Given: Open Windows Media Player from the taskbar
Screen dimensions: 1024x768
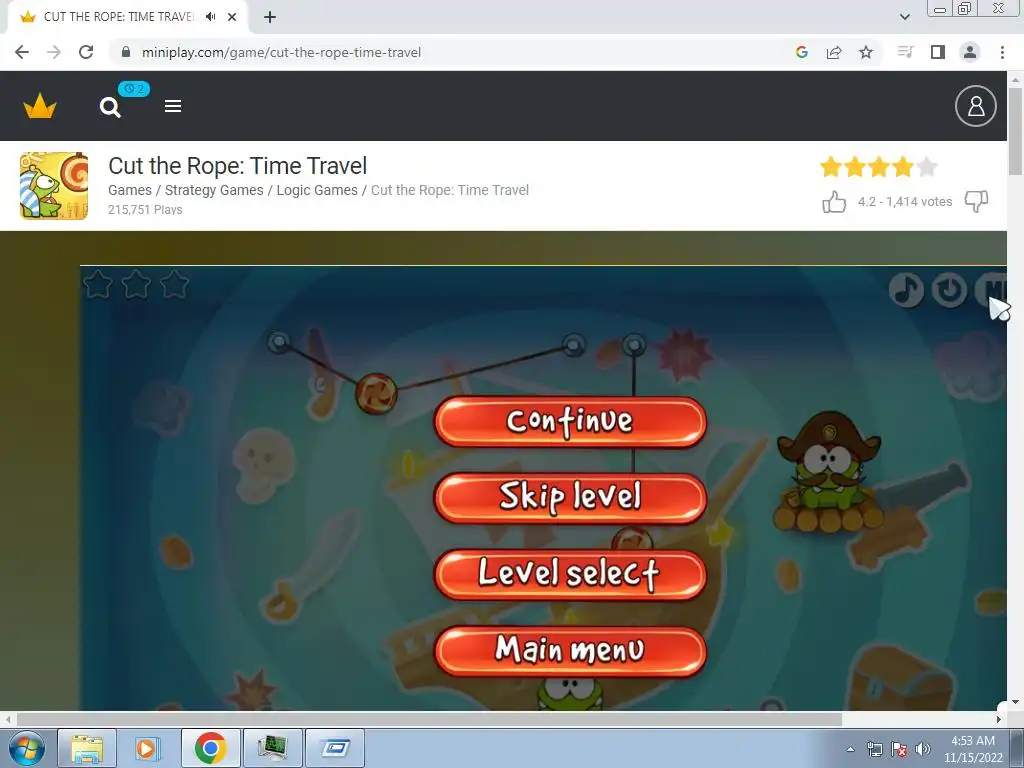Looking at the screenshot, I should [148, 748].
